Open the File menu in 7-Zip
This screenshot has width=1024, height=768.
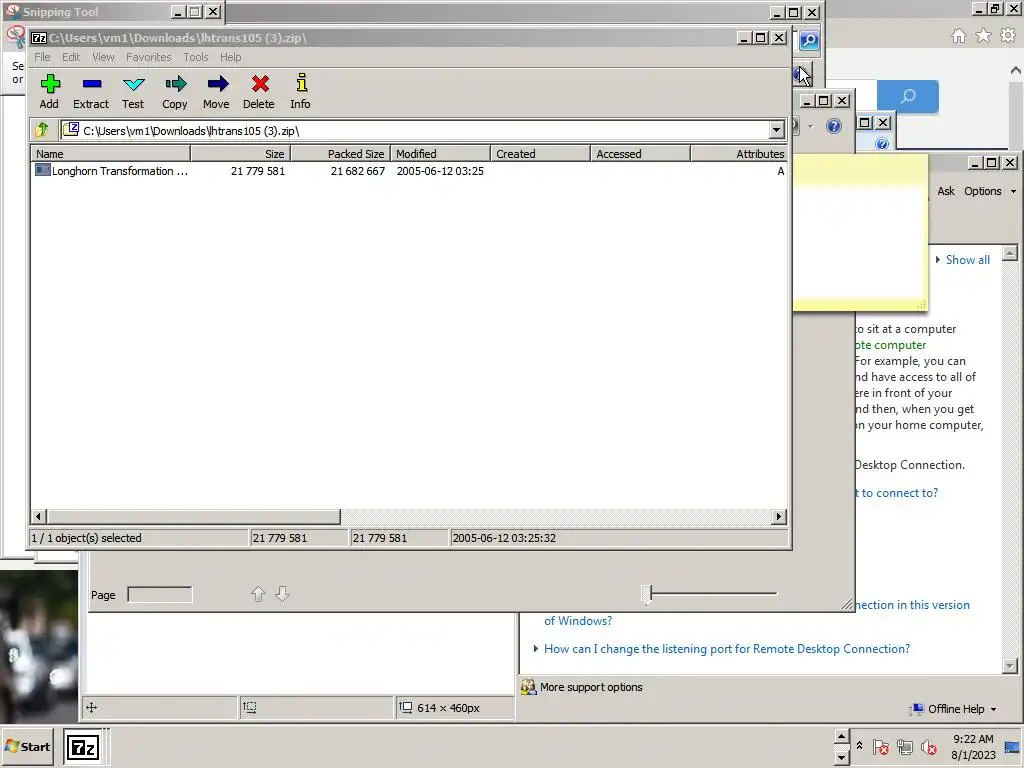tap(42, 57)
